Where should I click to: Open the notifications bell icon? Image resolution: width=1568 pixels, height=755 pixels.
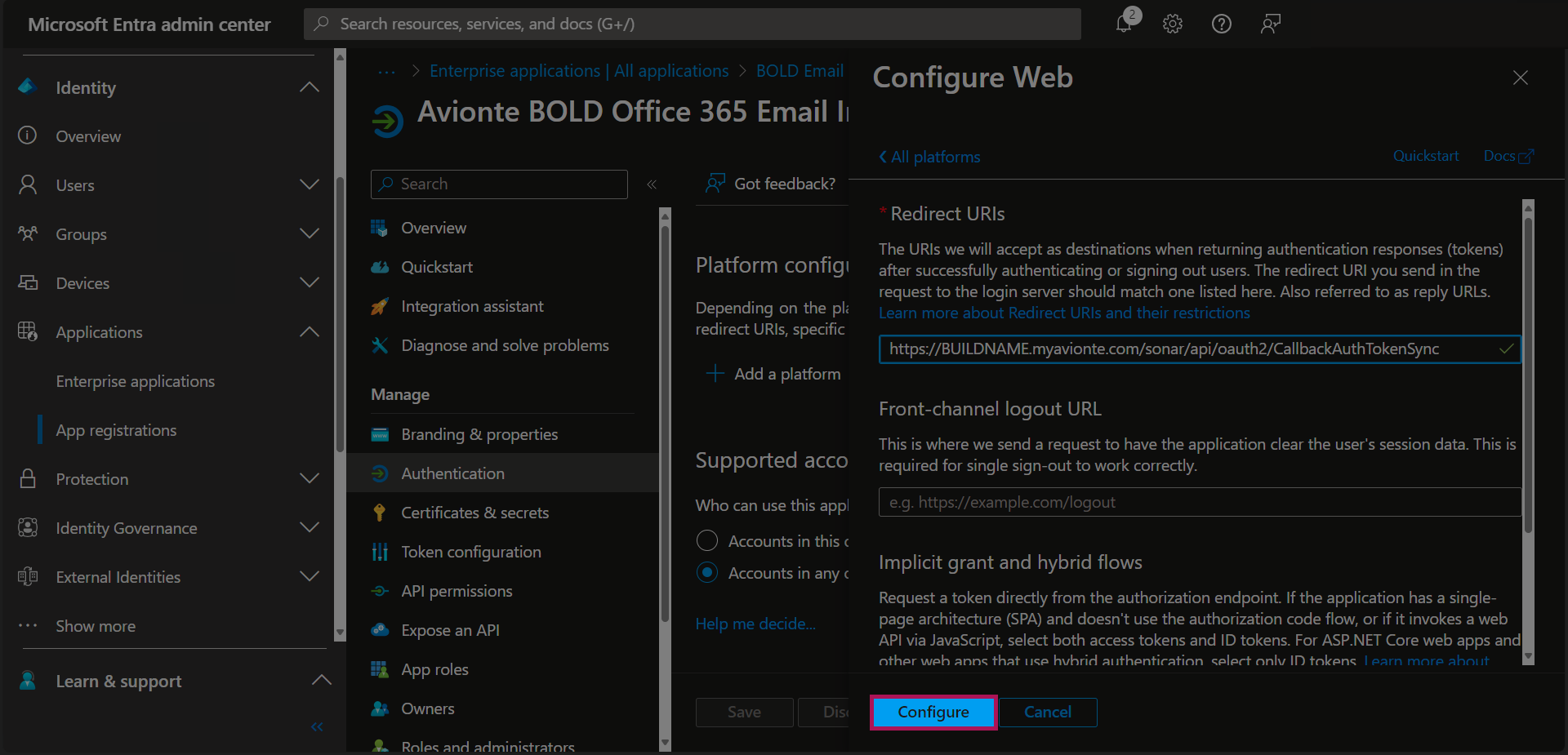pos(1125,24)
